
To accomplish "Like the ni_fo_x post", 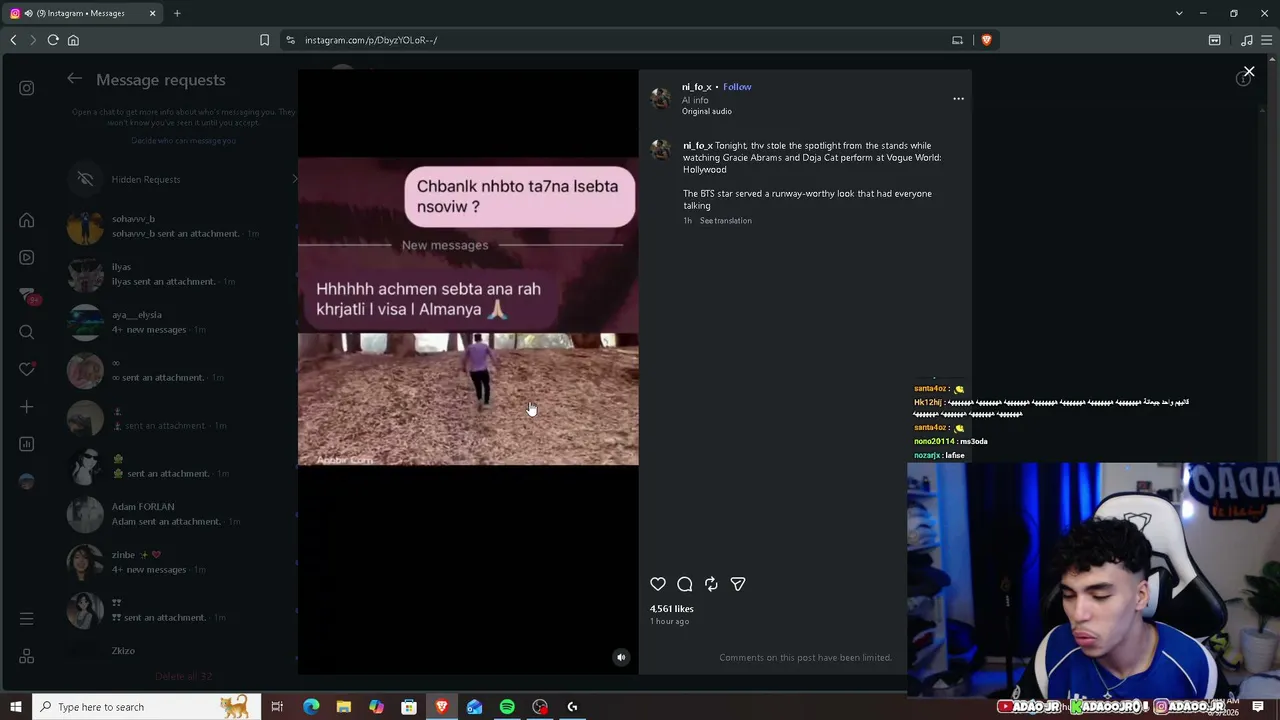I will point(658,584).
